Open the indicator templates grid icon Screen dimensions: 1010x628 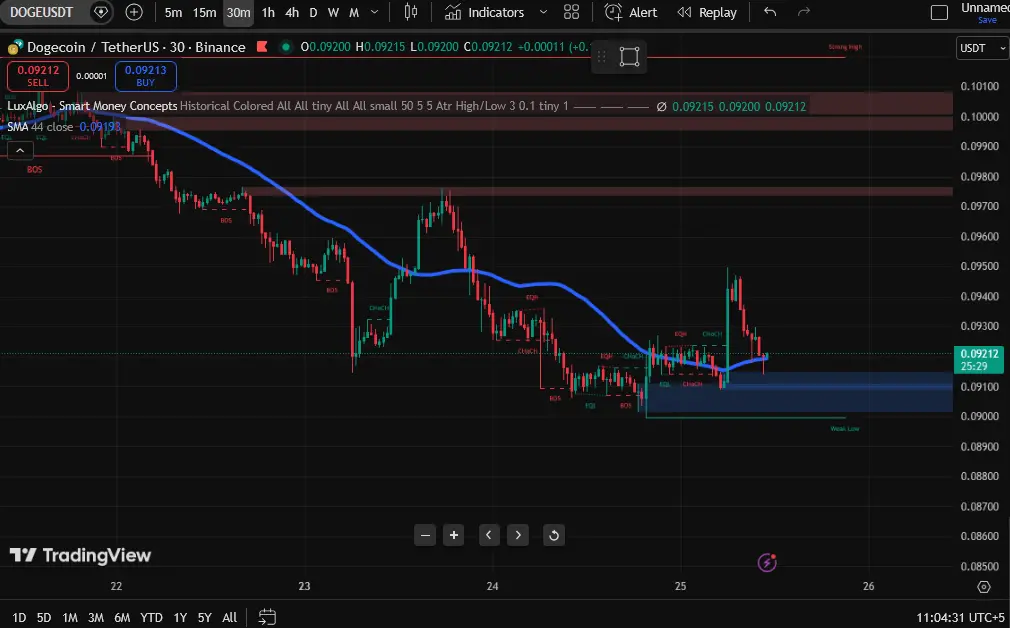(x=571, y=12)
